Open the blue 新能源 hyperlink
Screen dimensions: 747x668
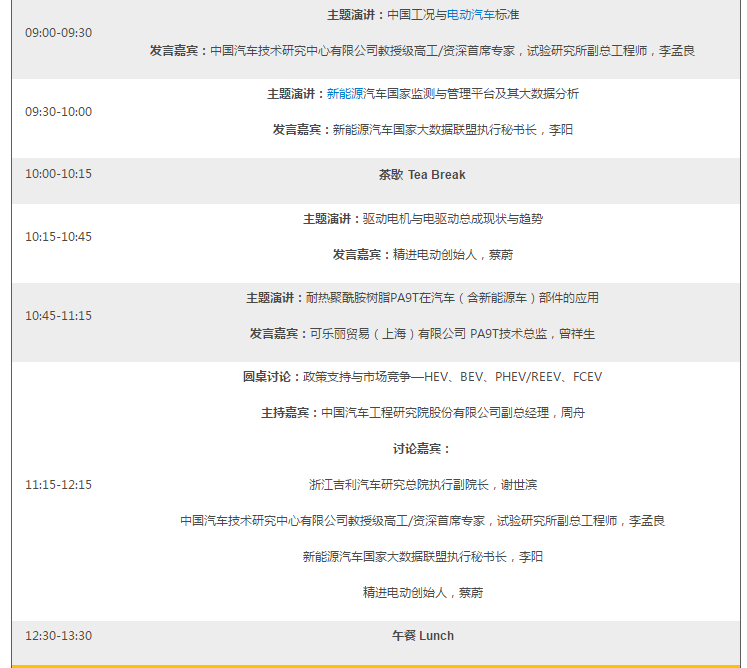pos(345,94)
